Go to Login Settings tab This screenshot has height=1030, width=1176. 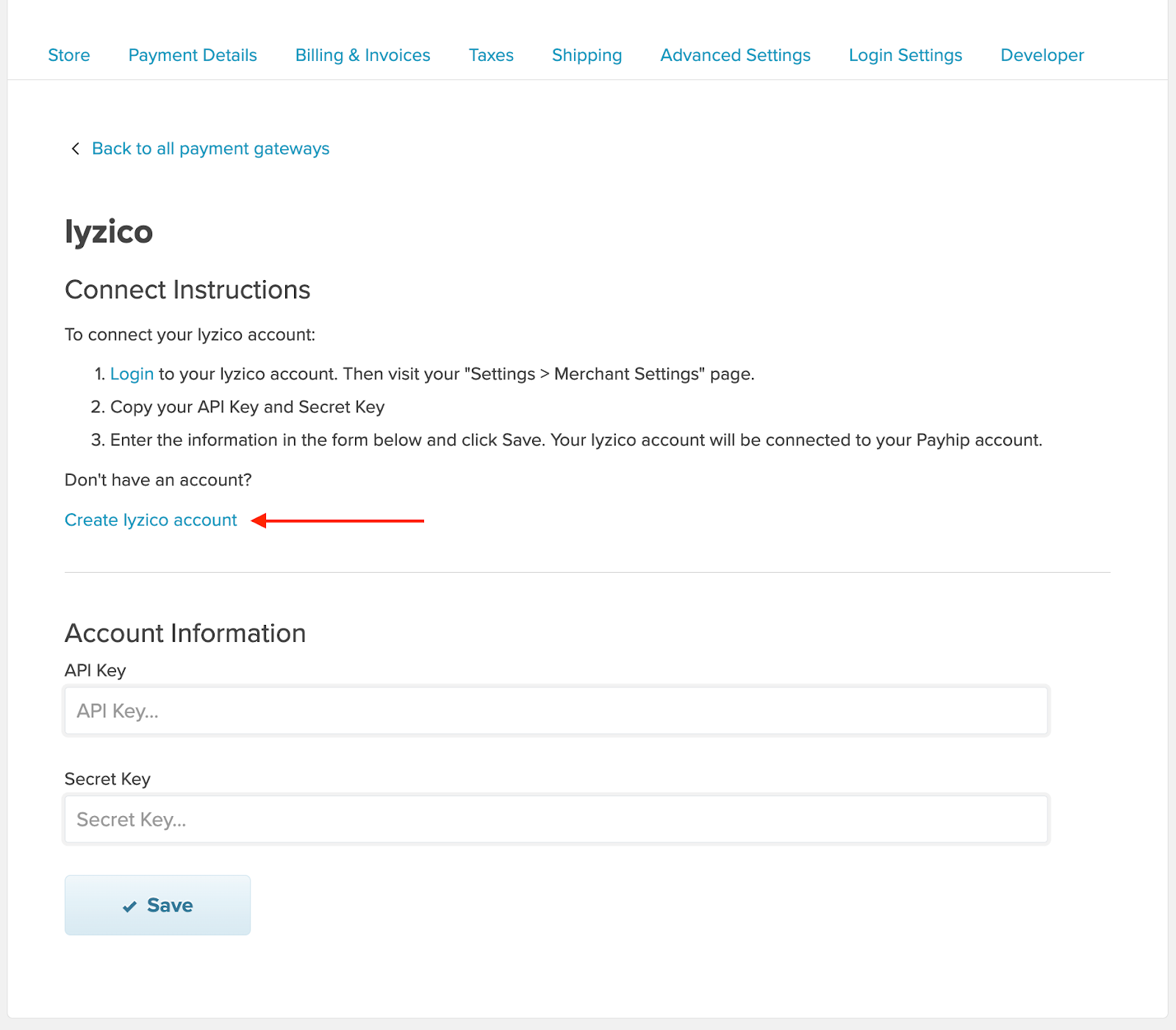pos(906,55)
